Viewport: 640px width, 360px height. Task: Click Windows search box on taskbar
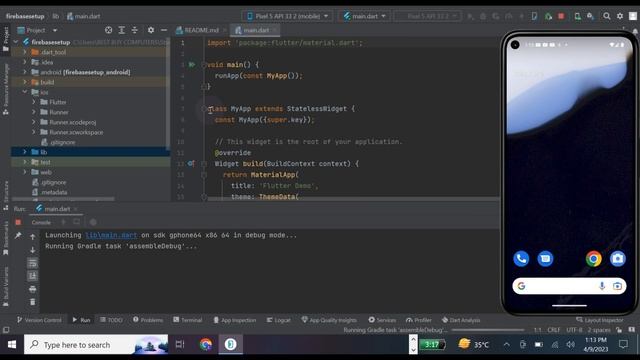point(96,345)
